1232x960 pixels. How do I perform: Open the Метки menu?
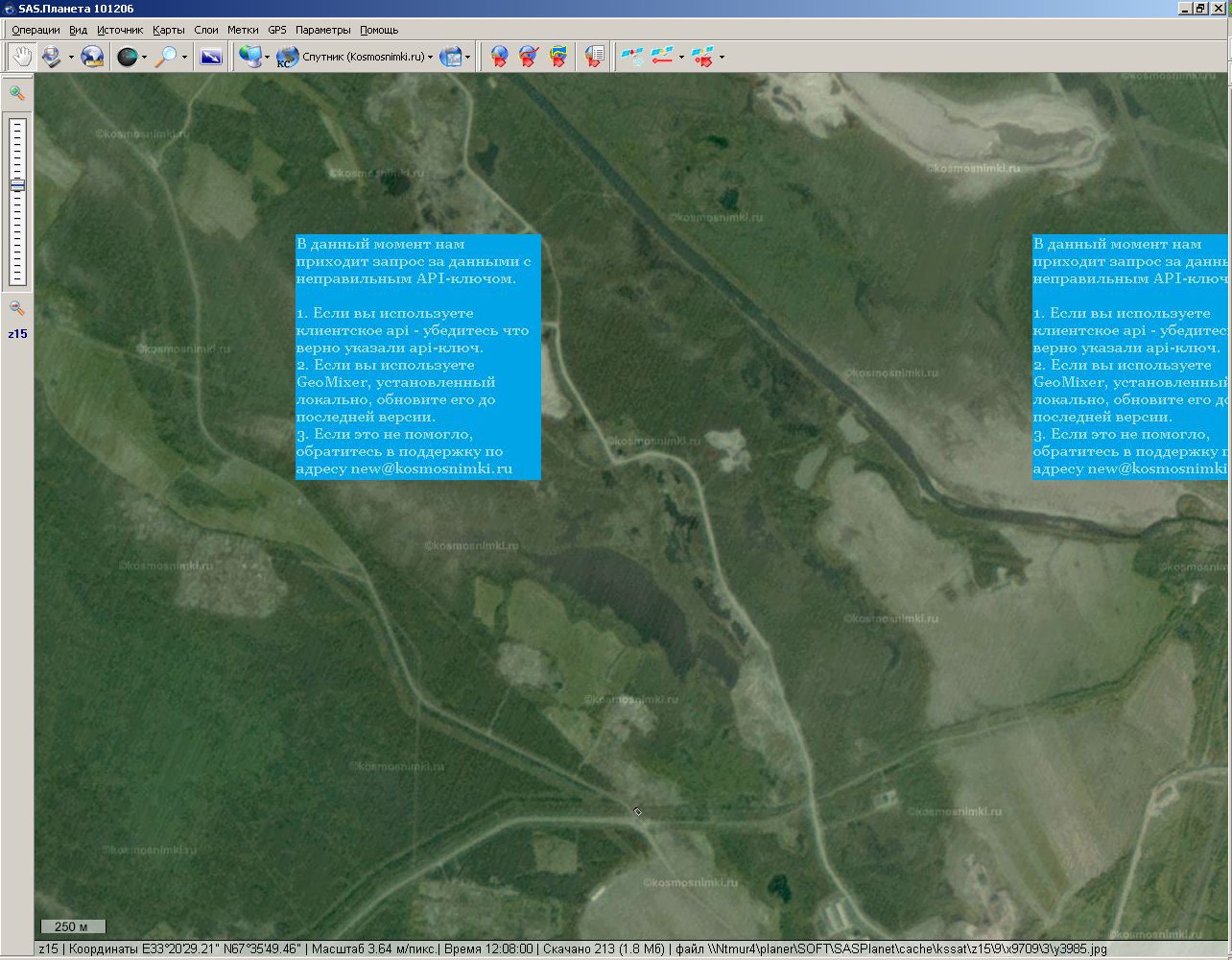[243, 30]
